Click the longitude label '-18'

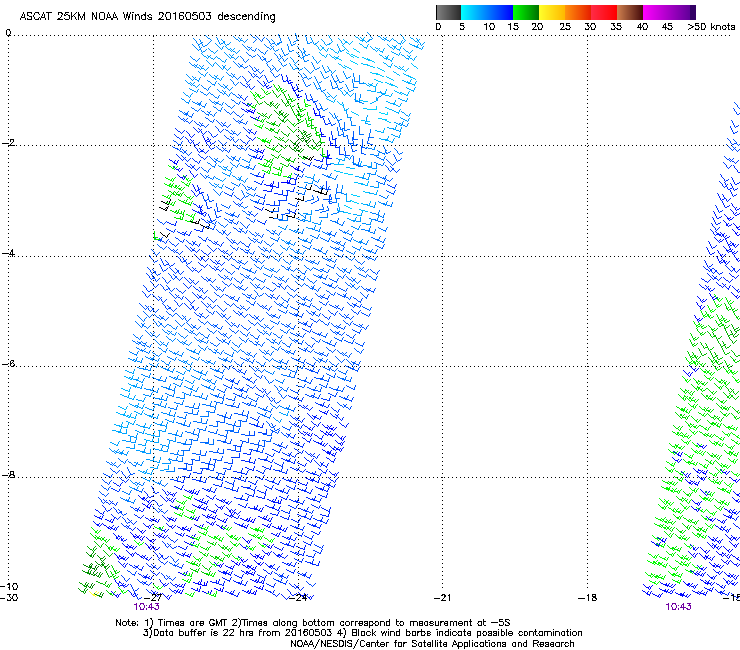click(588, 598)
